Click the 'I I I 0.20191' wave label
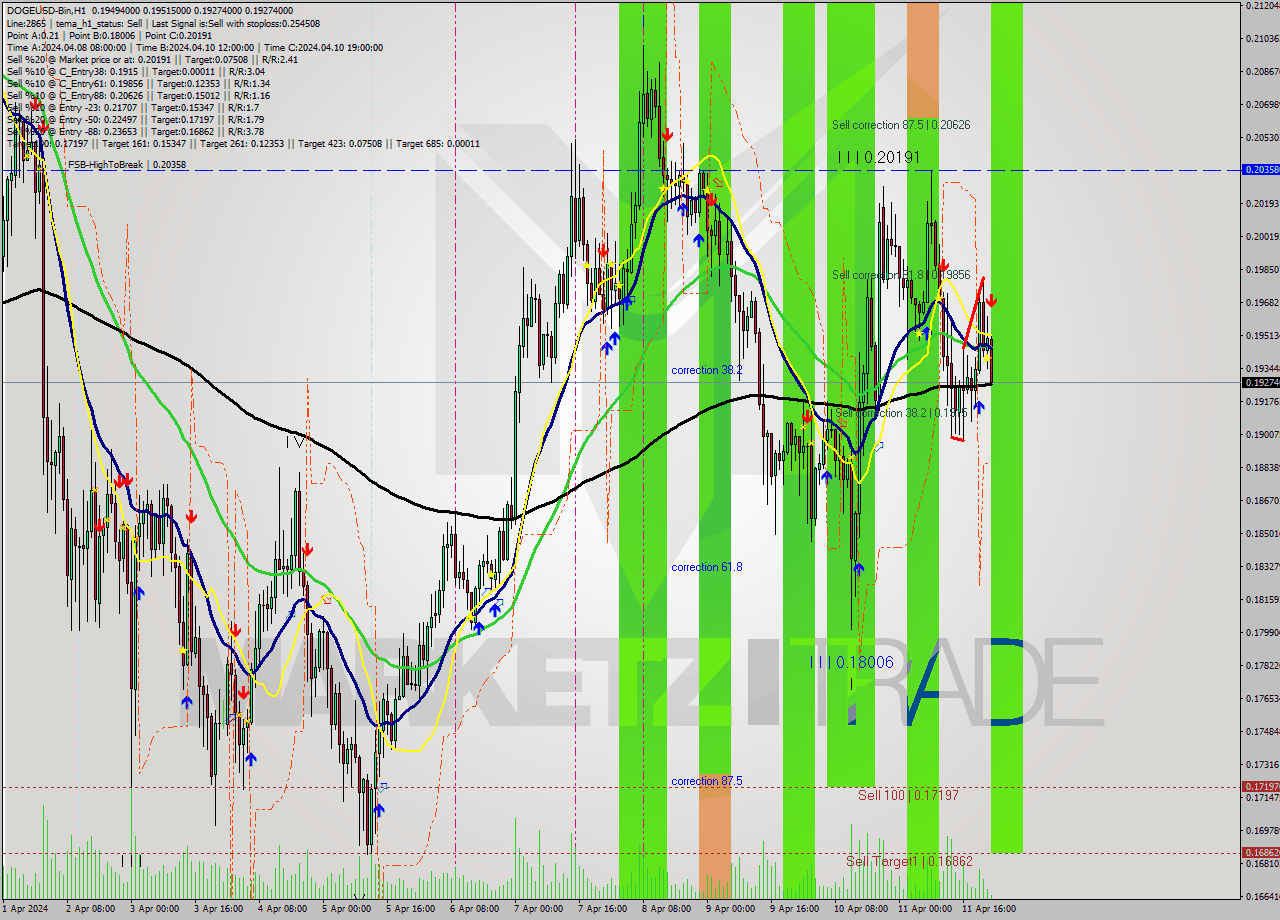This screenshot has width=1280, height=920. pos(879,157)
